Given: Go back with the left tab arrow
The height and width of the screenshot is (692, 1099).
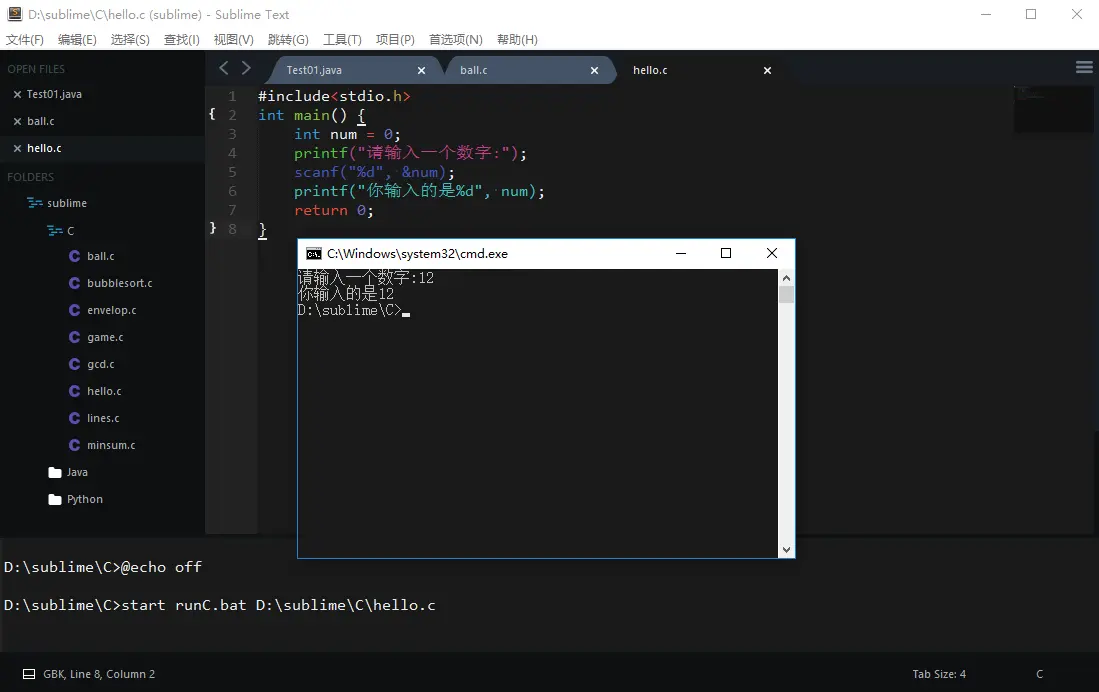Looking at the screenshot, I should pyautogui.click(x=224, y=68).
